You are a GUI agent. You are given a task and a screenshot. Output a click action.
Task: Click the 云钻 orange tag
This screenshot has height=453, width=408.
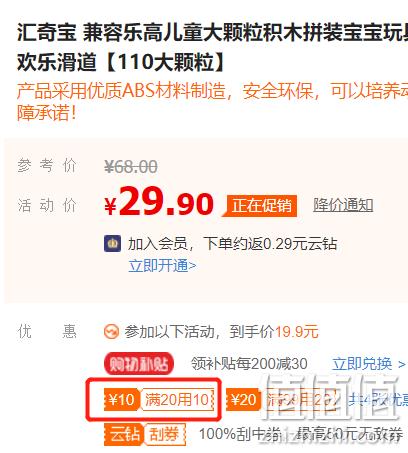124,434
